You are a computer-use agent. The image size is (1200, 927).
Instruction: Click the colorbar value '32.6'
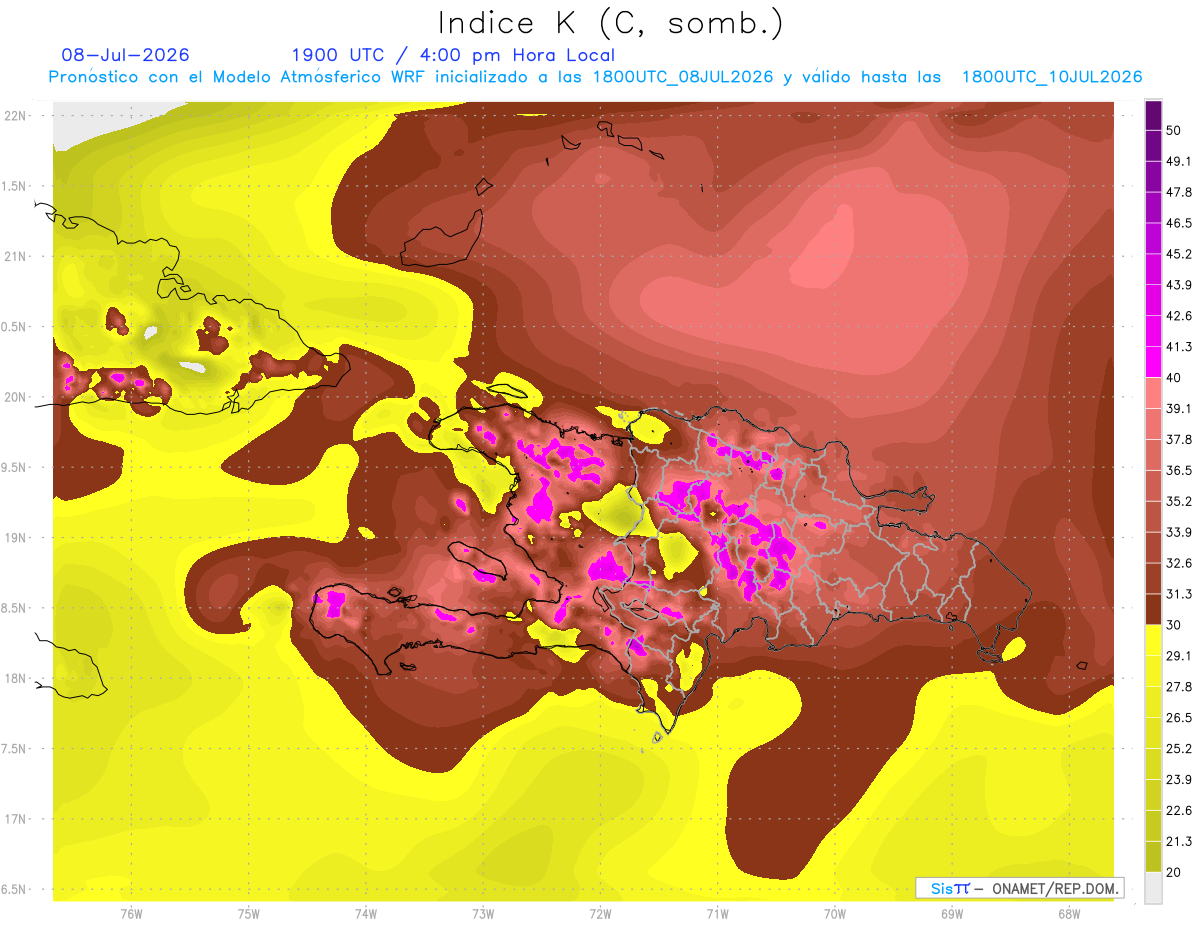1179,562
